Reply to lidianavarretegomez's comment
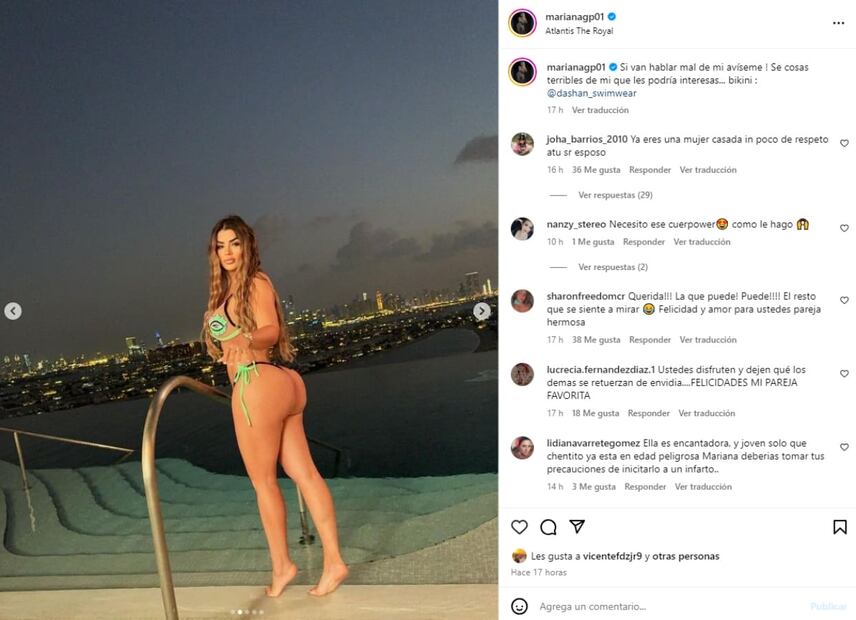This screenshot has width=856, height=620. [645, 486]
